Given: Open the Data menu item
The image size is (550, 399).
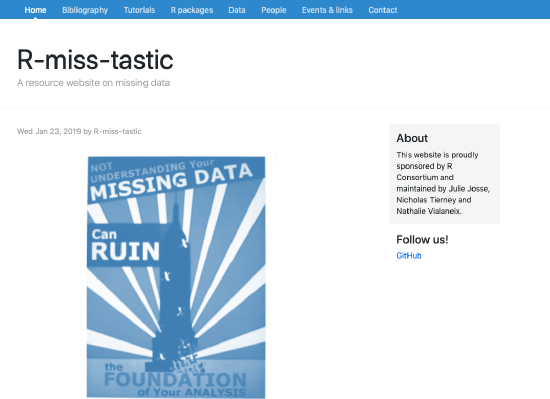Looking at the screenshot, I should tap(237, 10).
